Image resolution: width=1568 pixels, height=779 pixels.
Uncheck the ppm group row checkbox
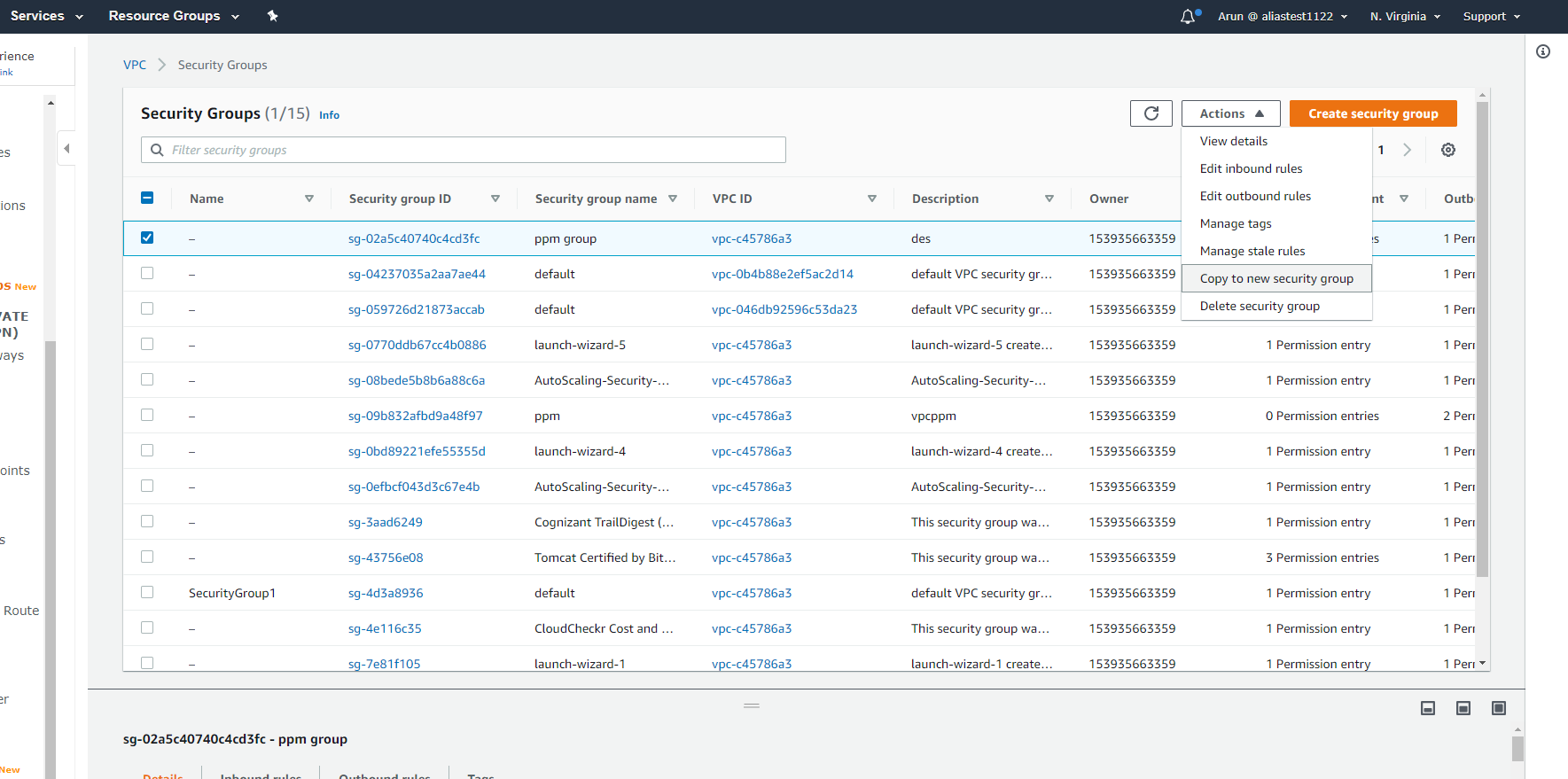[x=147, y=238]
